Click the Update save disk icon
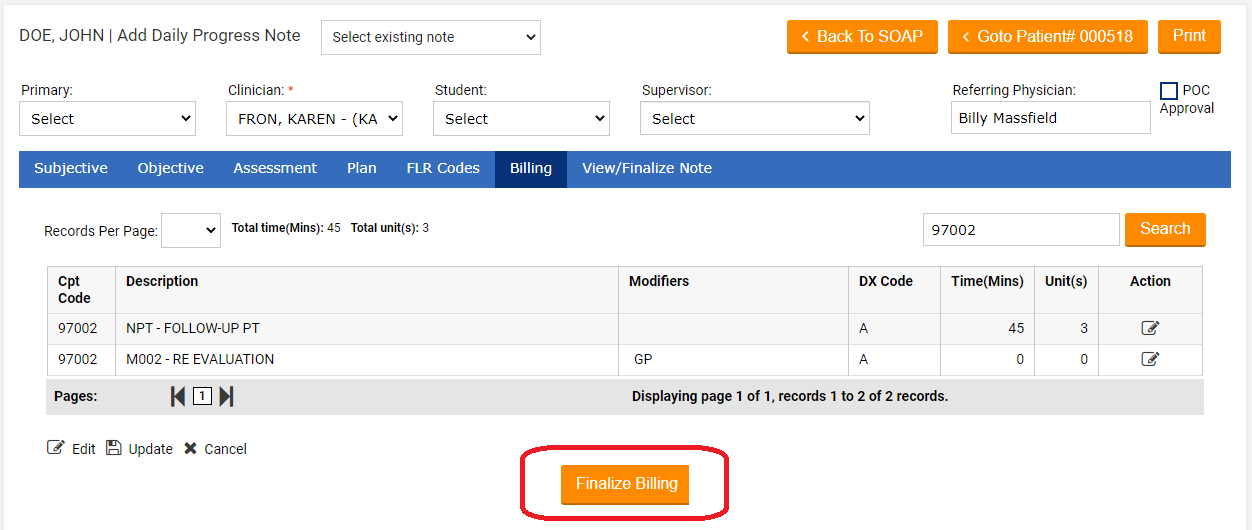Screen dimensions: 1252x530 (113, 448)
